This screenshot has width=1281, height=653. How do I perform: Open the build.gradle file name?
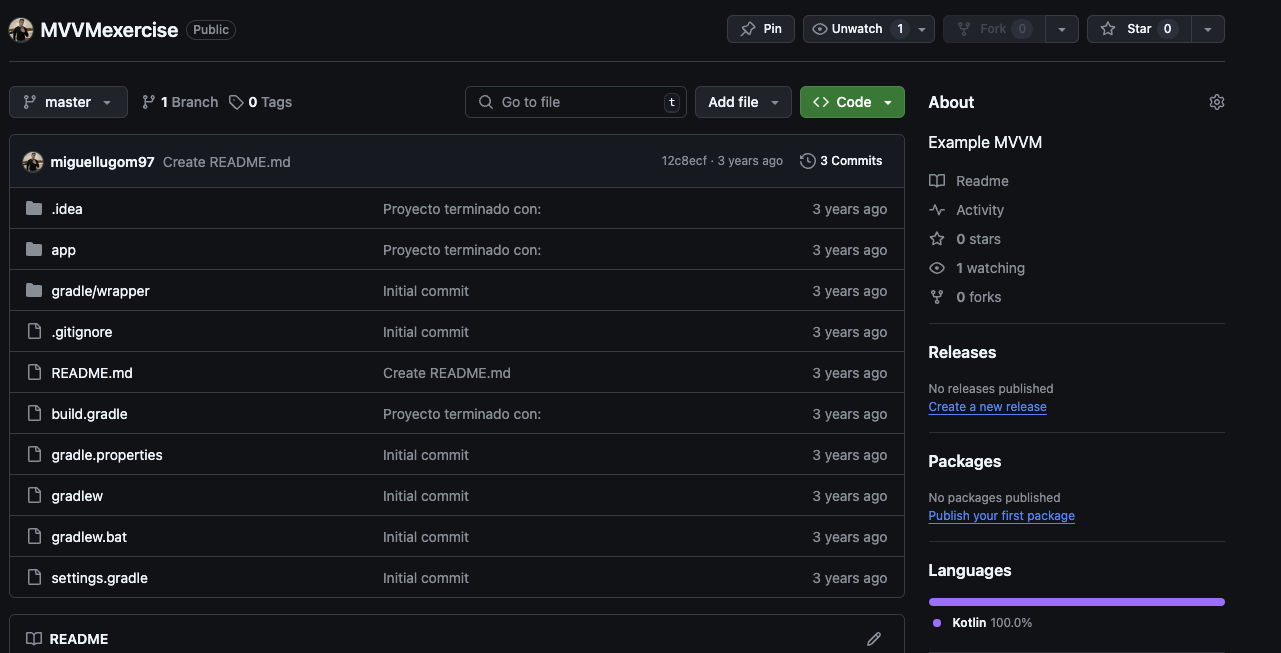pos(89,414)
